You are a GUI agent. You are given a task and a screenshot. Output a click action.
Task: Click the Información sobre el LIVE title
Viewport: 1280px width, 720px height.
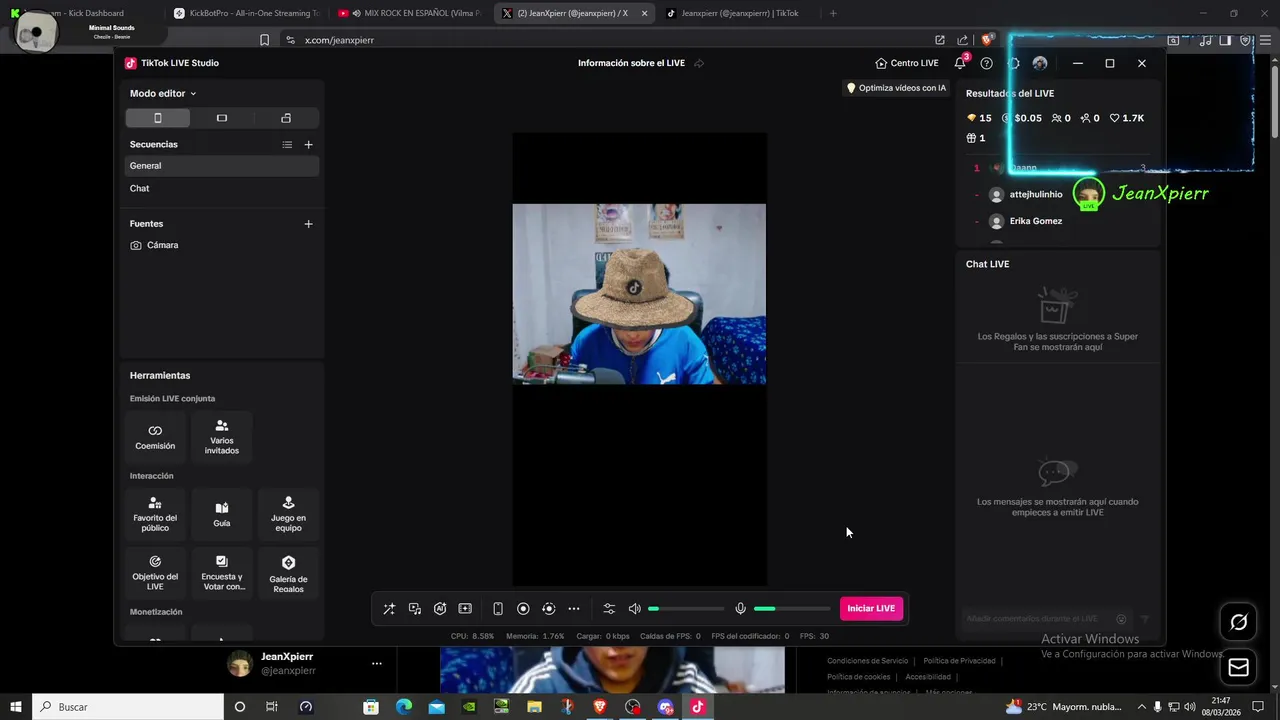point(631,63)
